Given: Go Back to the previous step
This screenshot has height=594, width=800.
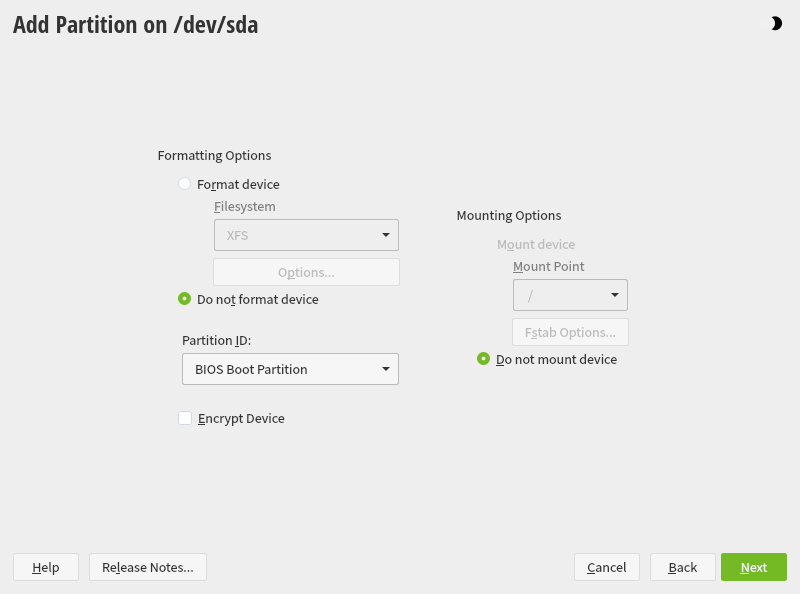Looking at the screenshot, I should [x=683, y=567].
